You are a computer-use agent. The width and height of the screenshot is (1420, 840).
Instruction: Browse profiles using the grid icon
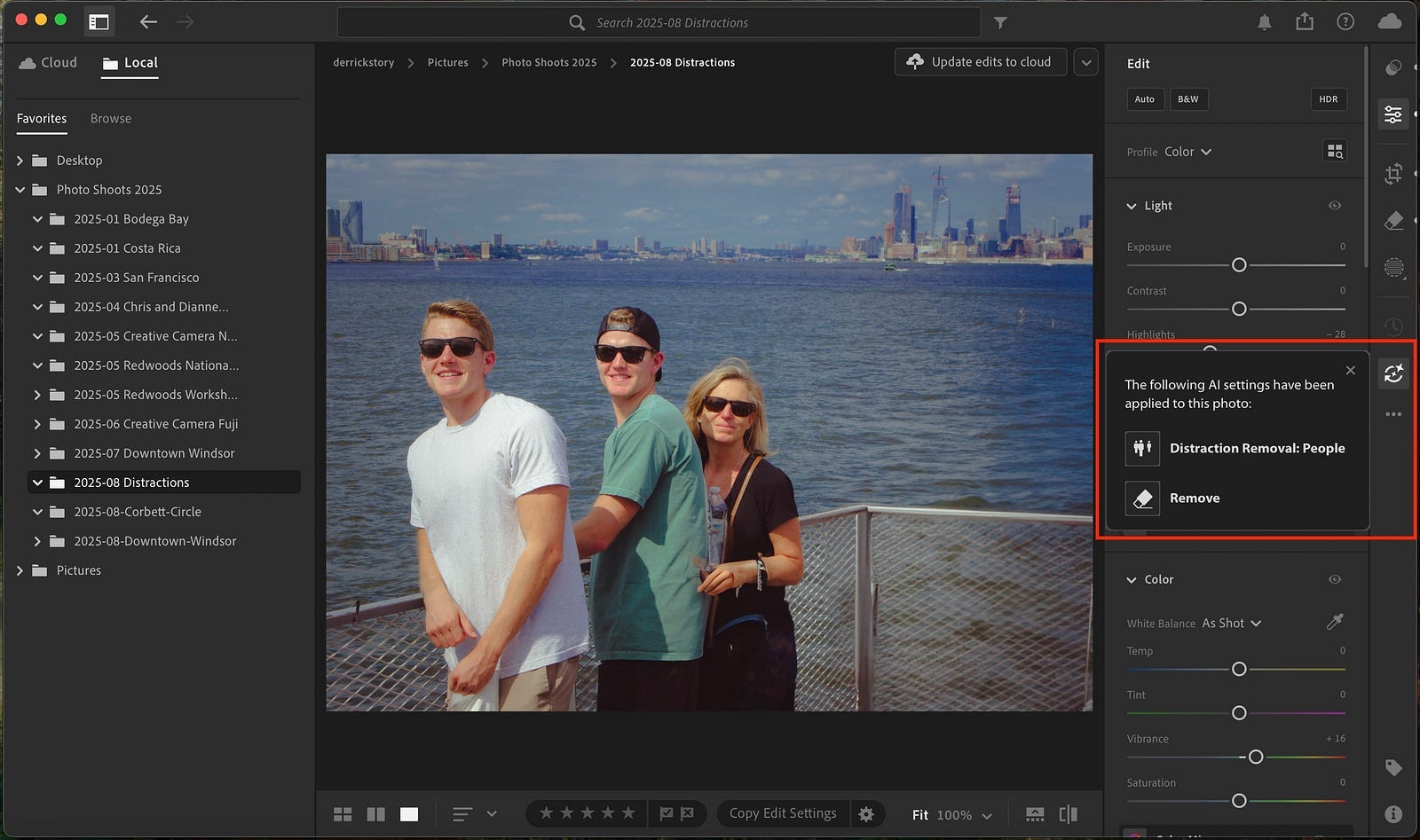1334,152
